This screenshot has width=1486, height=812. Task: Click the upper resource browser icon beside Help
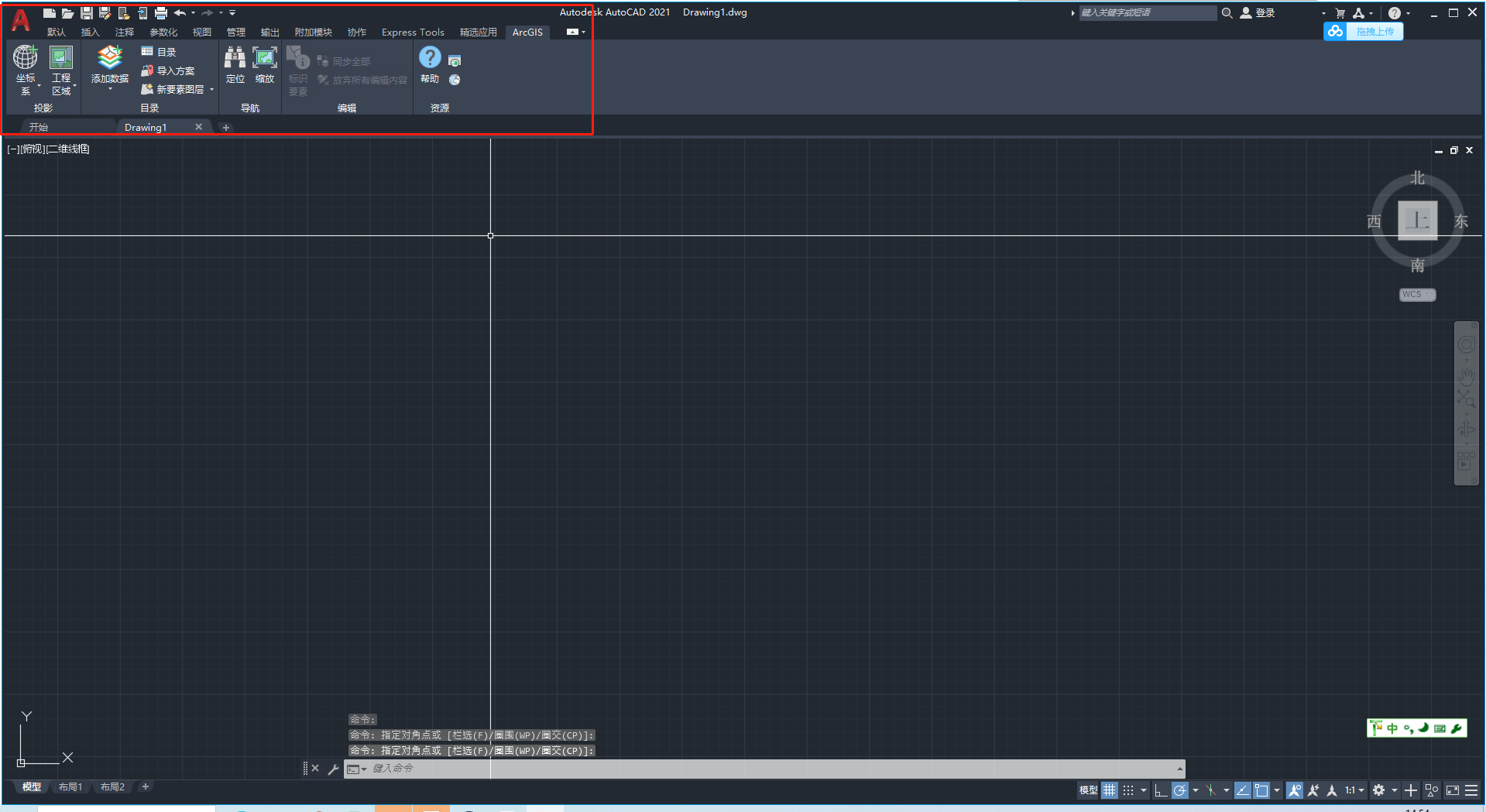pos(455,61)
